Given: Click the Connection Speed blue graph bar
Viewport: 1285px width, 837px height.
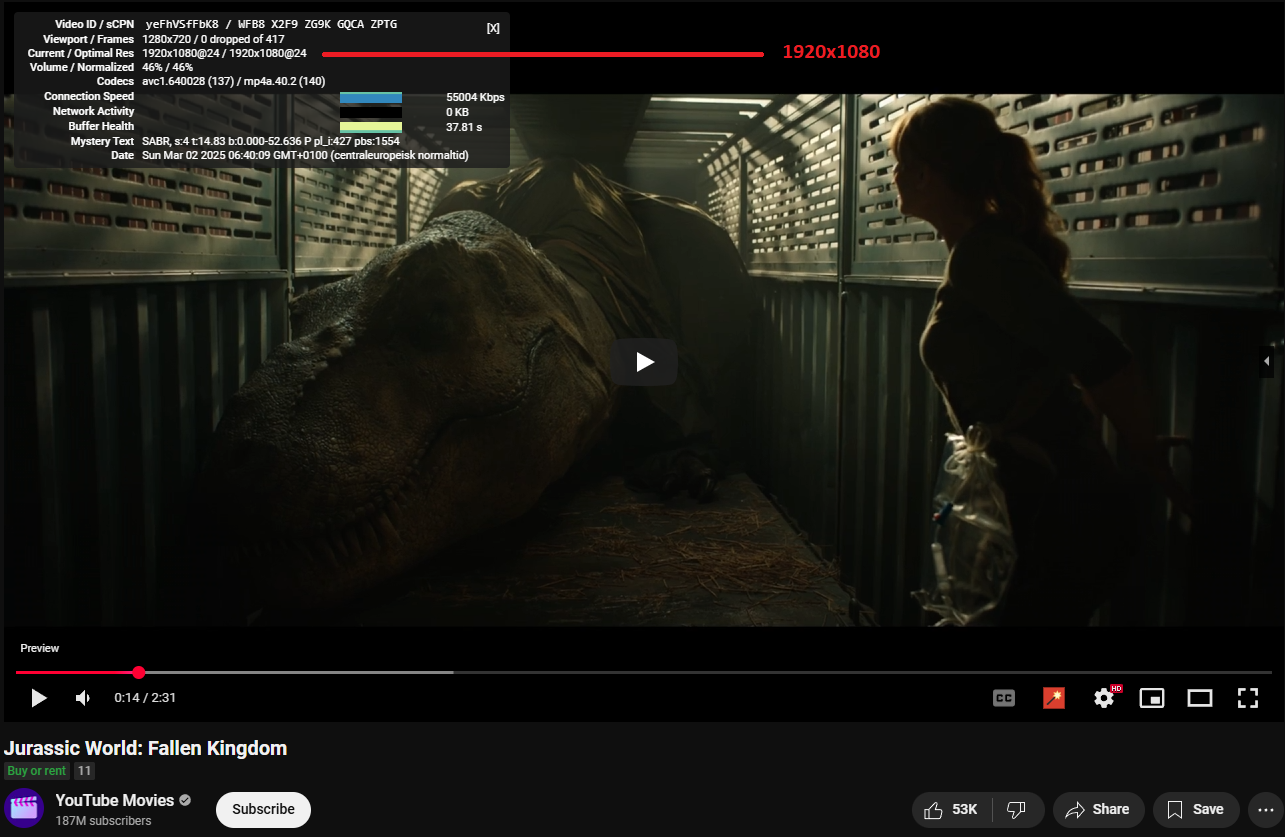Looking at the screenshot, I should pyautogui.click(x=371, y=98).
